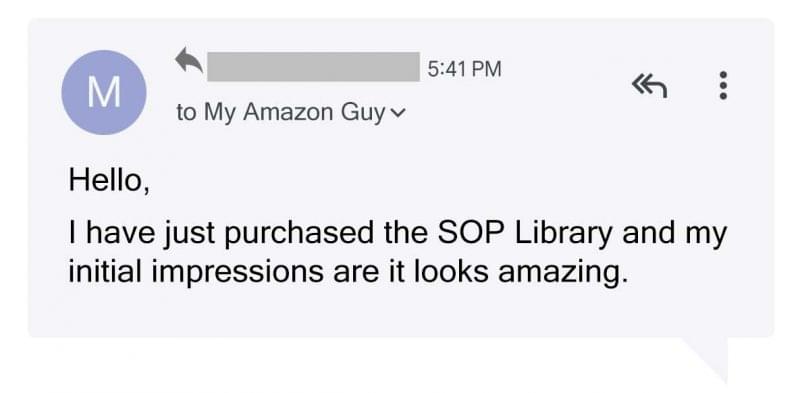Open the three-dot more options menu
800x393 pixels.
[x=722, y=85]
